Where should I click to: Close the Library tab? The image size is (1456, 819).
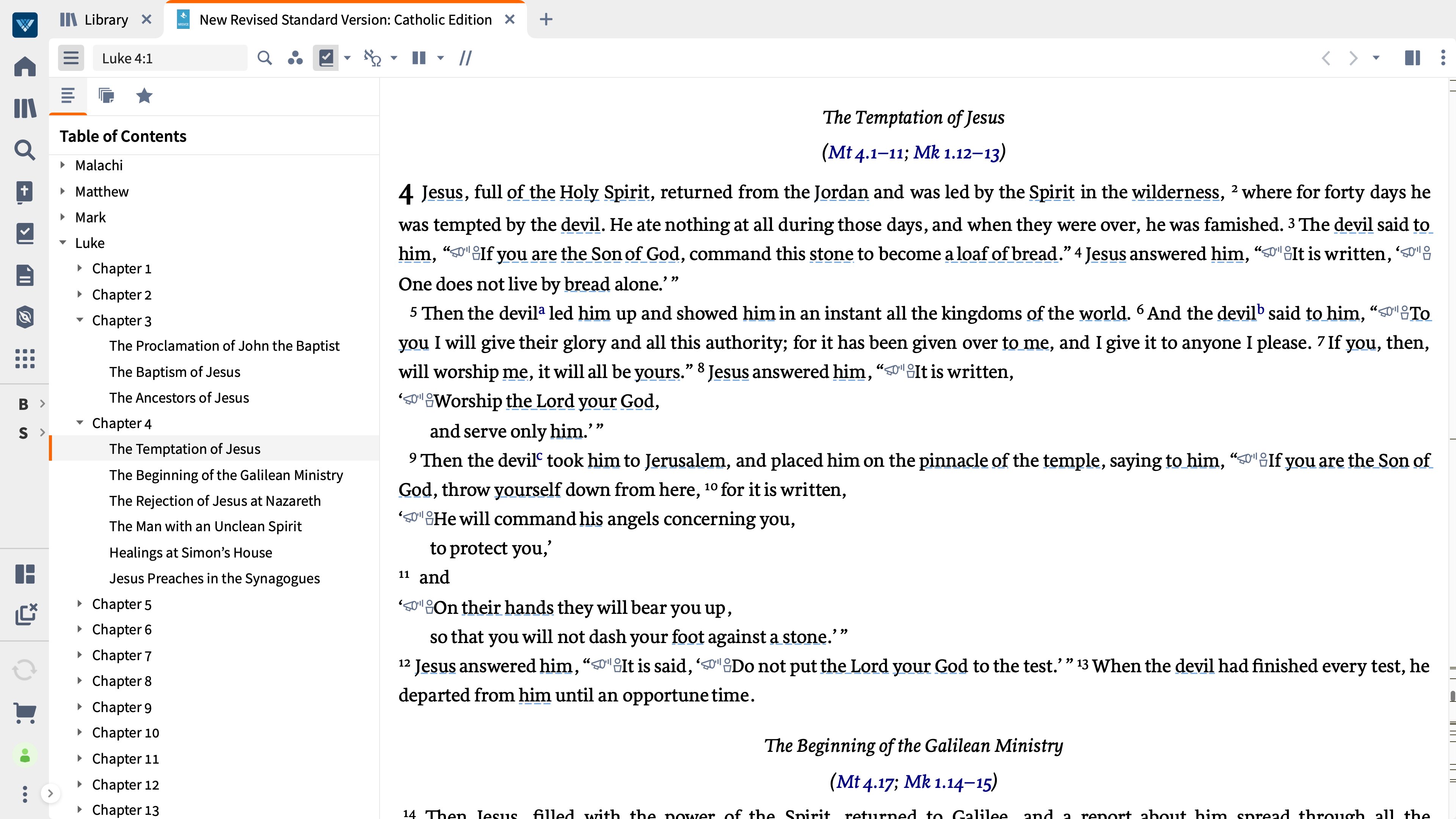(146, 20)
